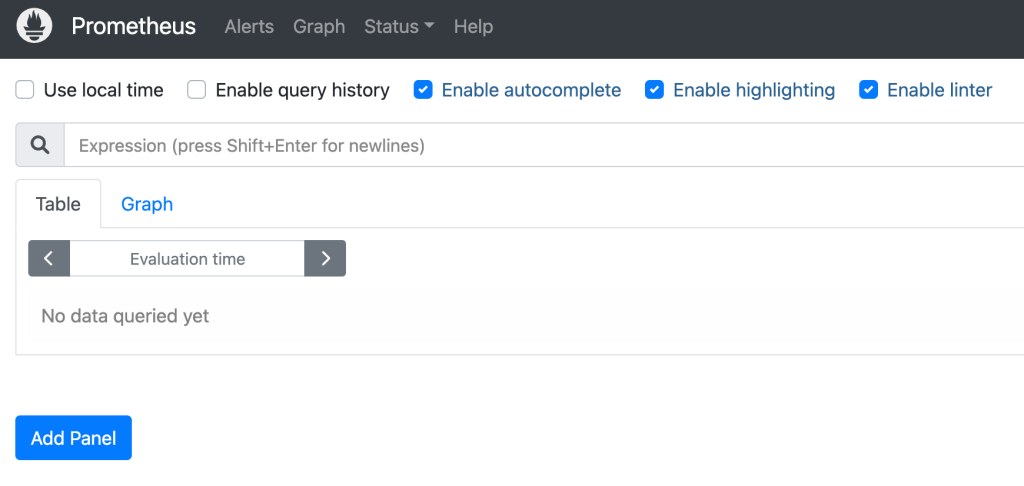Step evaluation time forward with right chevron
1024x486 pixels.
click(325, 258)
